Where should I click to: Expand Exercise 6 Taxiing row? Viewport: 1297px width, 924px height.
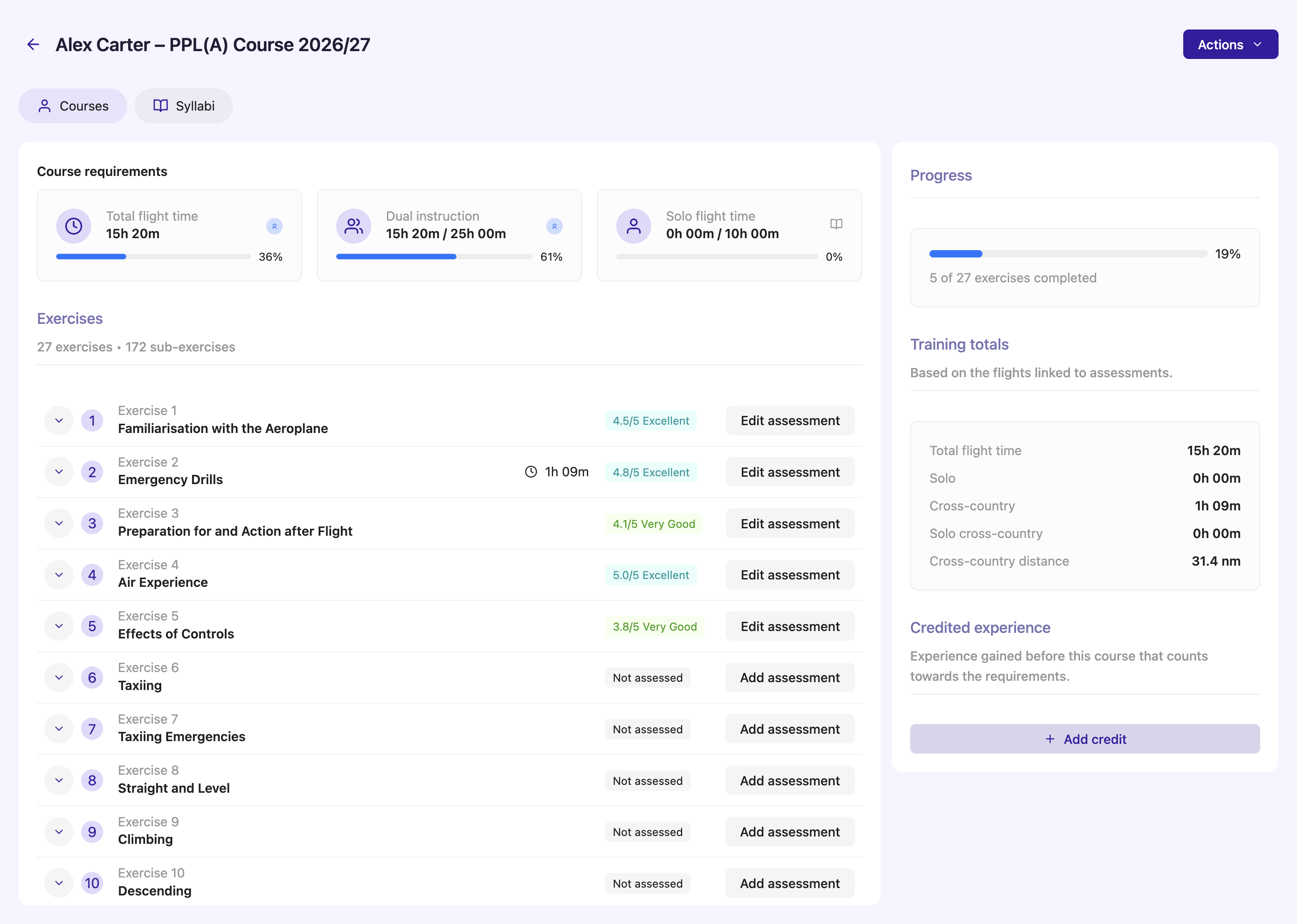click(x=58, y=678)
